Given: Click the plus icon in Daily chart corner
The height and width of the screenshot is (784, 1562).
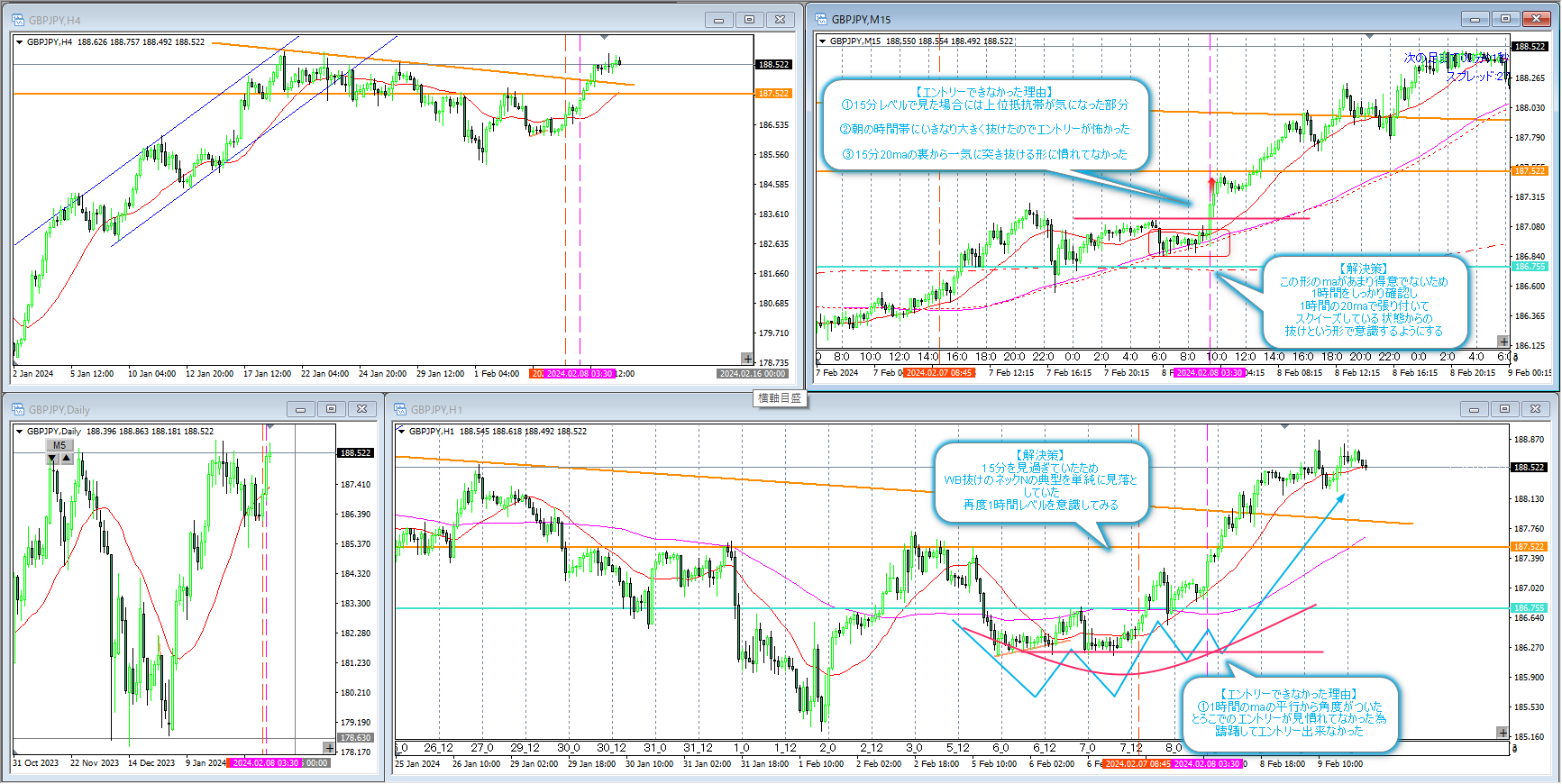Looking at the screenshot, I should [329, 748].
